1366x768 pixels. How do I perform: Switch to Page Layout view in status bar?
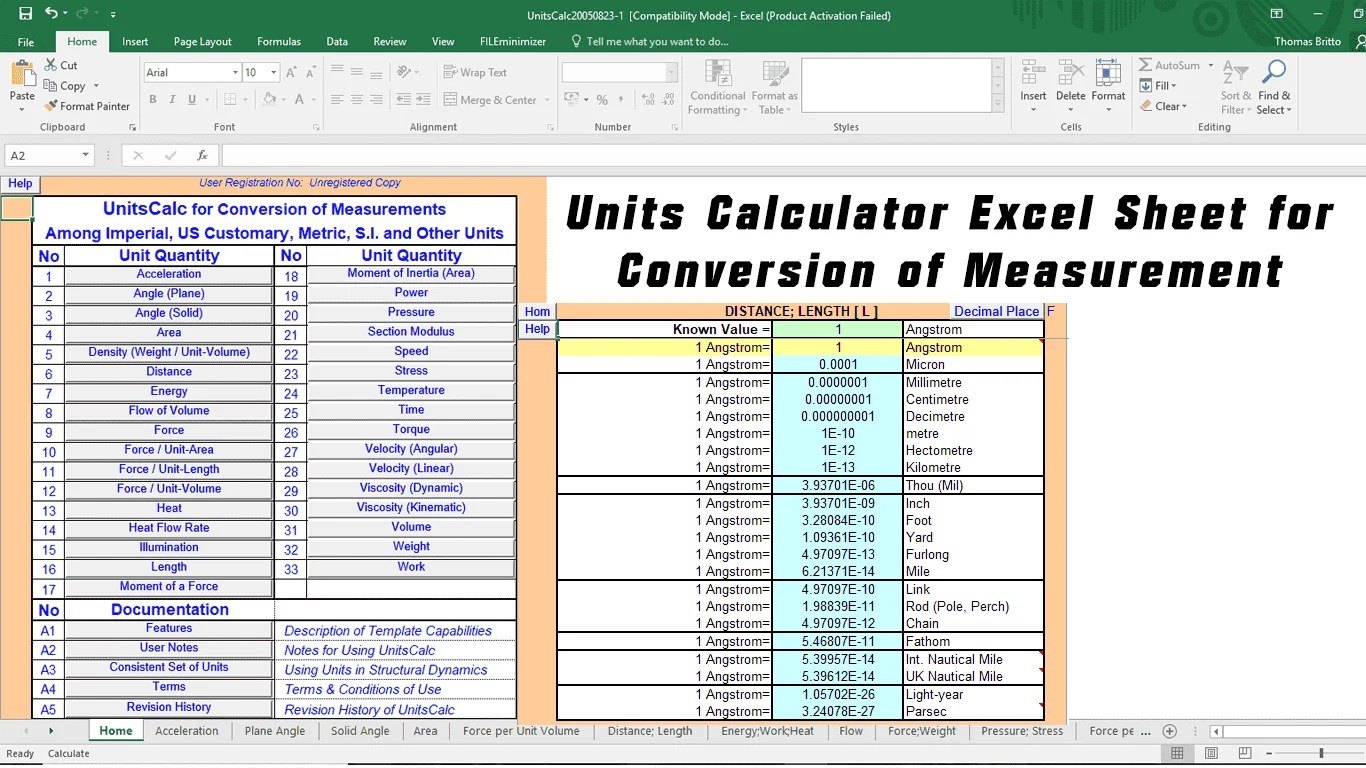(x=1211, y=753)
